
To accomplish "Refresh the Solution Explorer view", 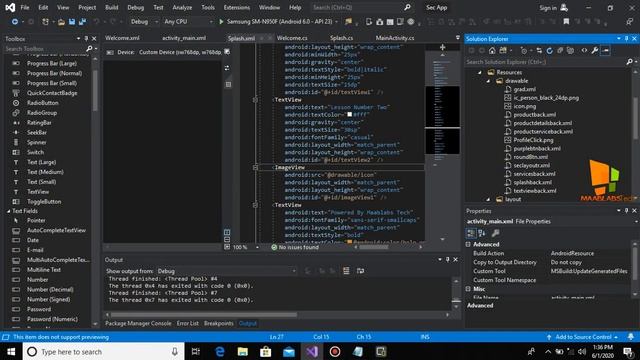I will [x=549, y=50].
